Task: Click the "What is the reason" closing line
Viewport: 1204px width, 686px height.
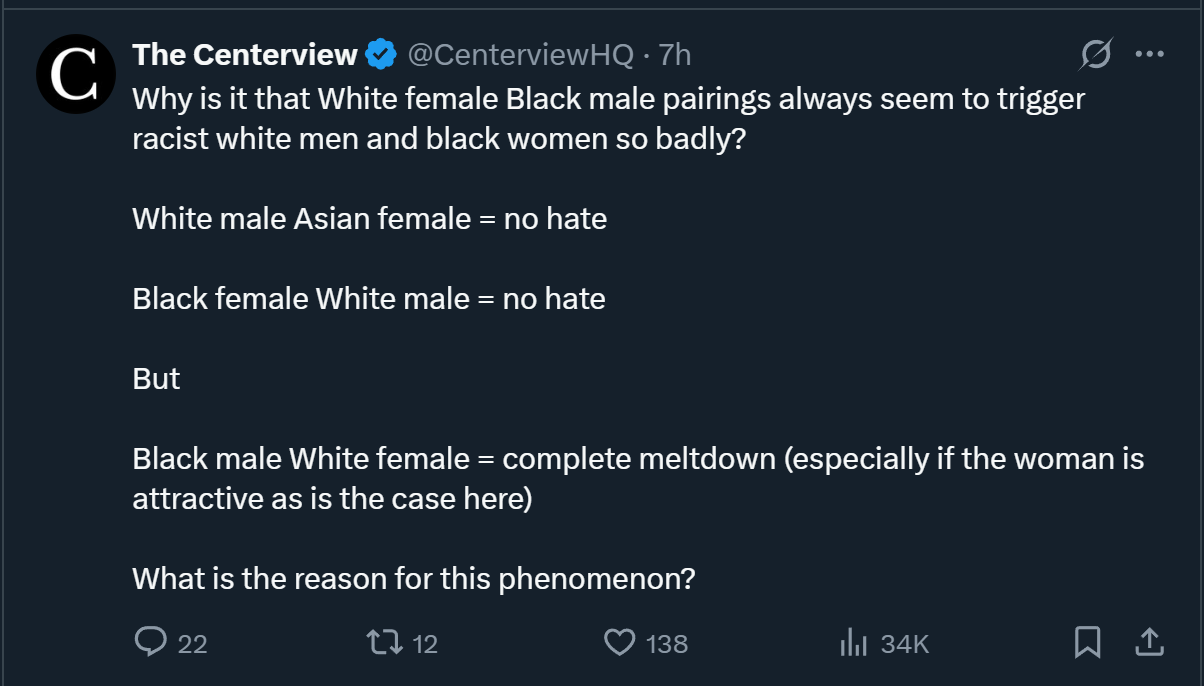Action: (413, 578)
